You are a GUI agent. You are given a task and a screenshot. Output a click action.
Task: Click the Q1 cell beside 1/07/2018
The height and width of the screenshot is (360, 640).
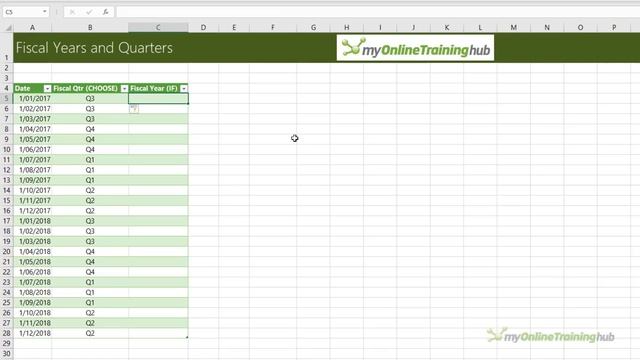(x=90, y=282)
